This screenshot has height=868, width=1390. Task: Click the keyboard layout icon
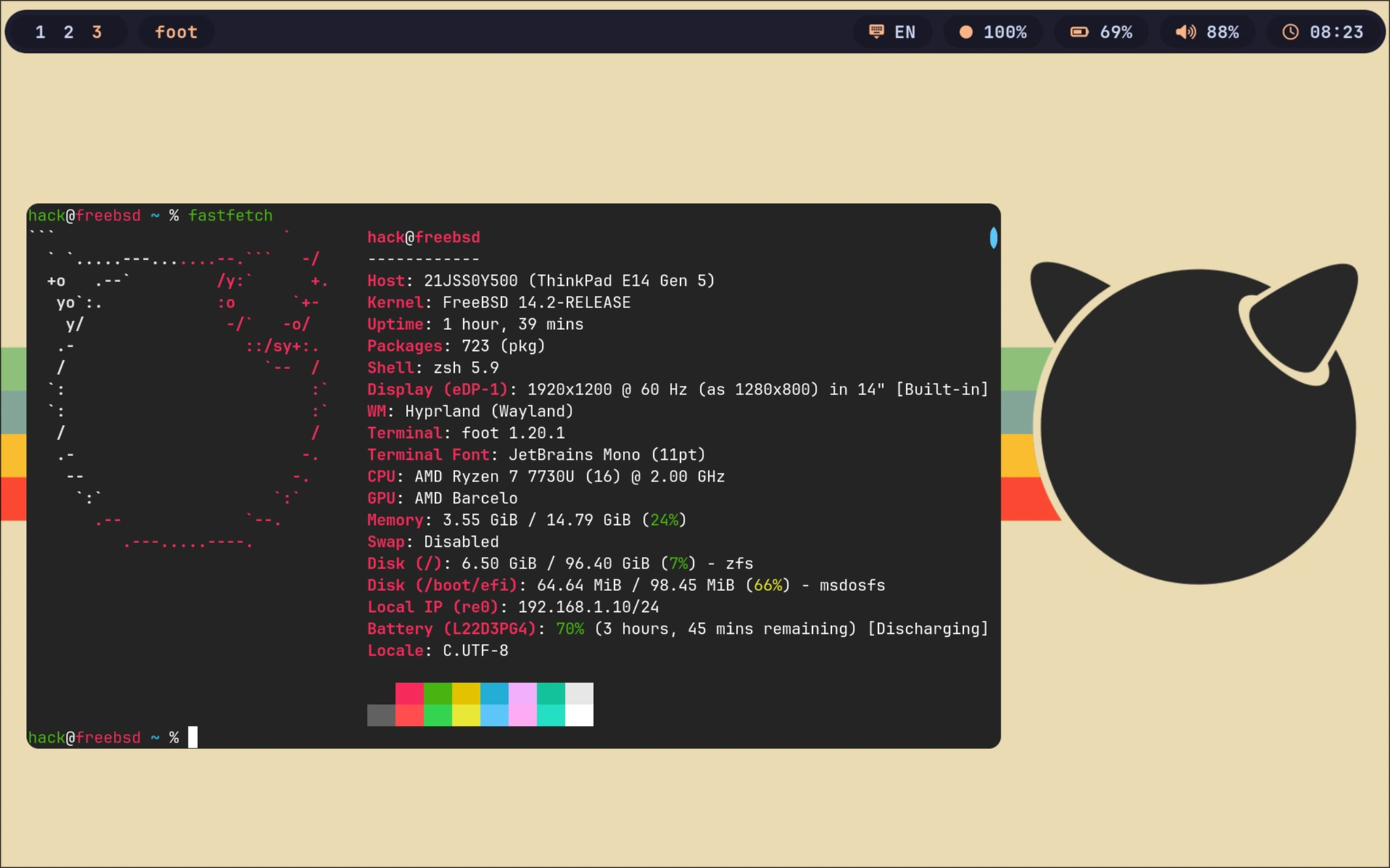tap(877, 31)
